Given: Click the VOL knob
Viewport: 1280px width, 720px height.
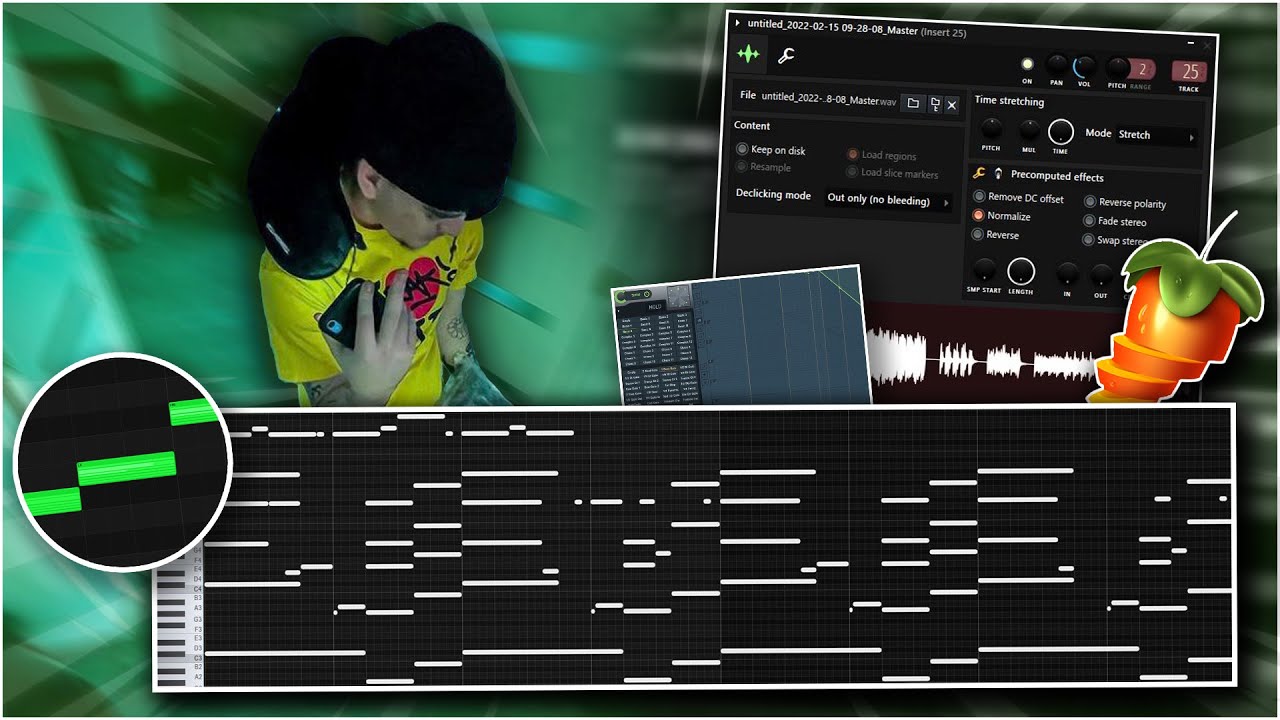Looking at the screenshot, I should point(1084,68).
